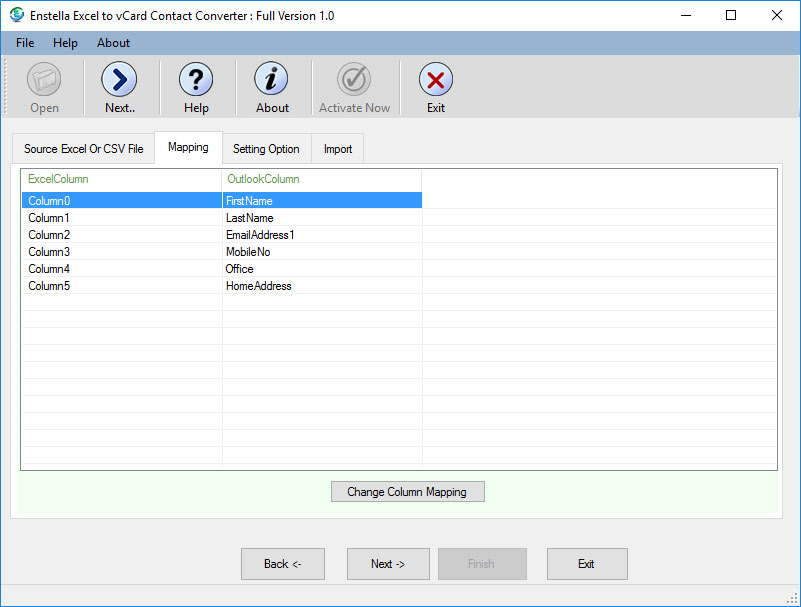The width and height of the screenshot is (801, 607).
Task: Select the Column5 HomeAddress row
Action: point(220,286)
